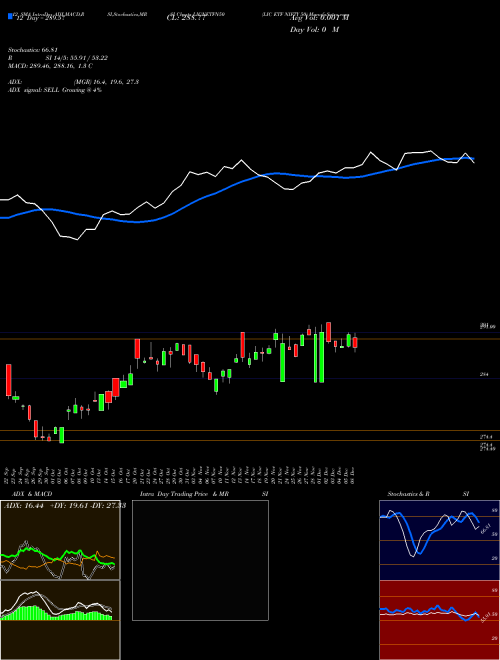Click the 'SI 14/3: 55.91 / 53.22' value

click(77, 58)
